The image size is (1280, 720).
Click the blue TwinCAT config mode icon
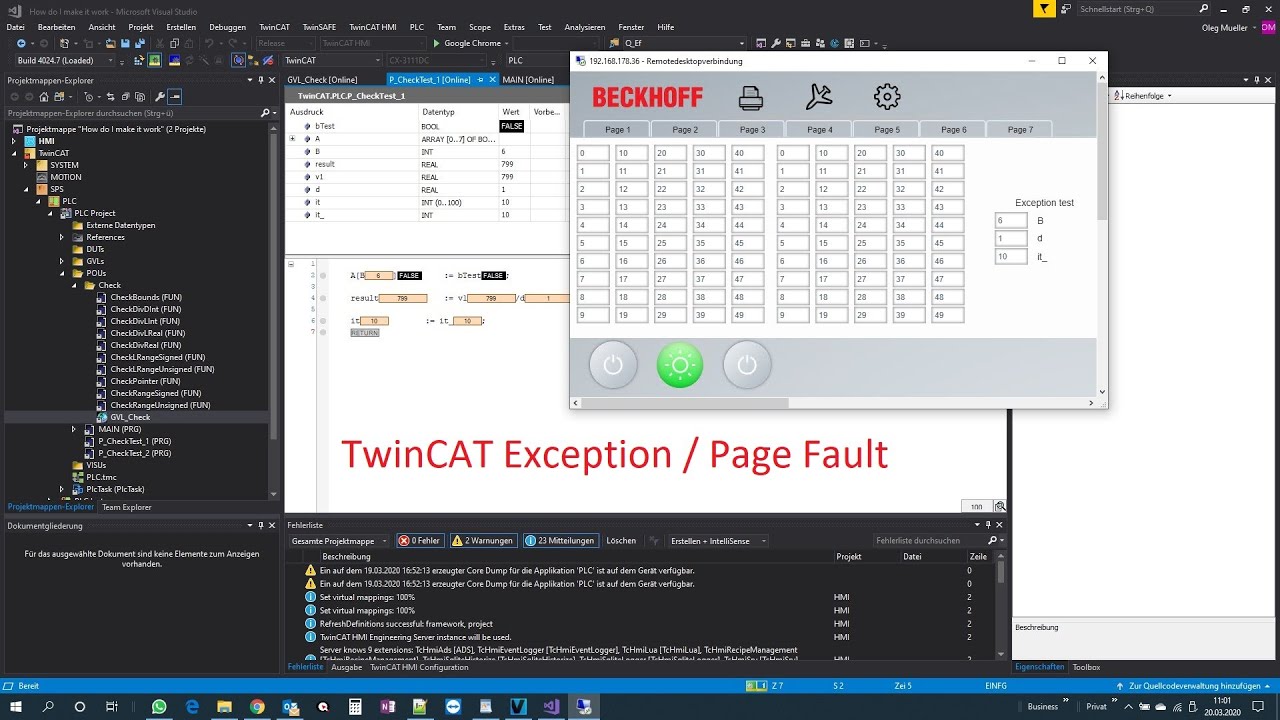(174, 60)
